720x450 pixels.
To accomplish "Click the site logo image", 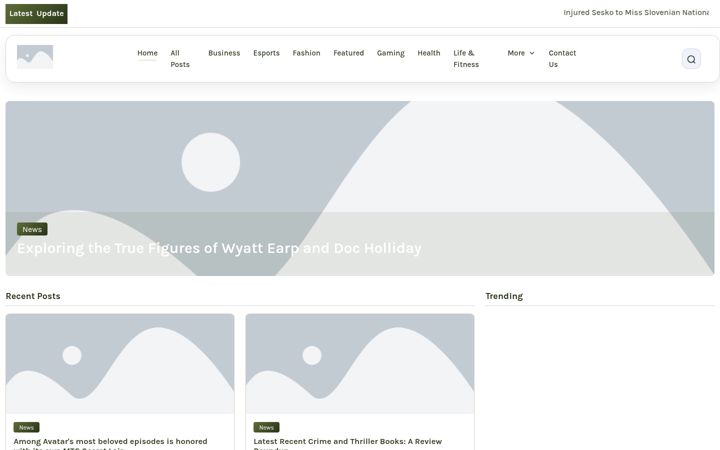I will coord(35,57).
